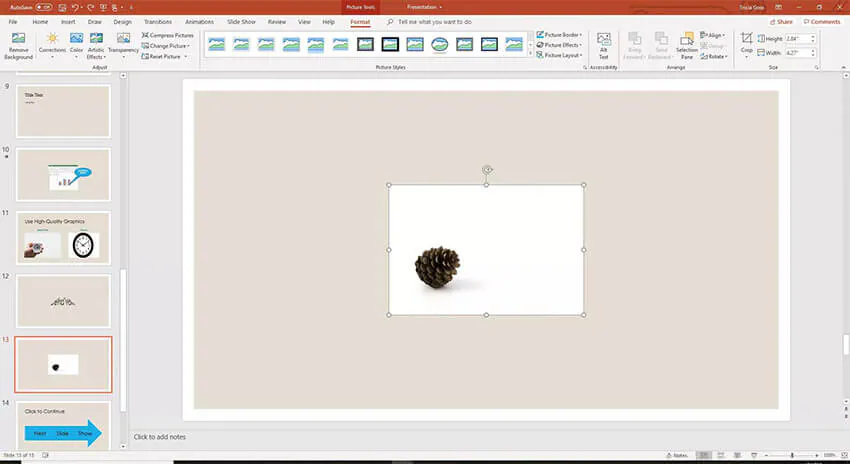Open the Selection Pane
Viewport: 850px width, 464px height.
(x=687, y=46)
